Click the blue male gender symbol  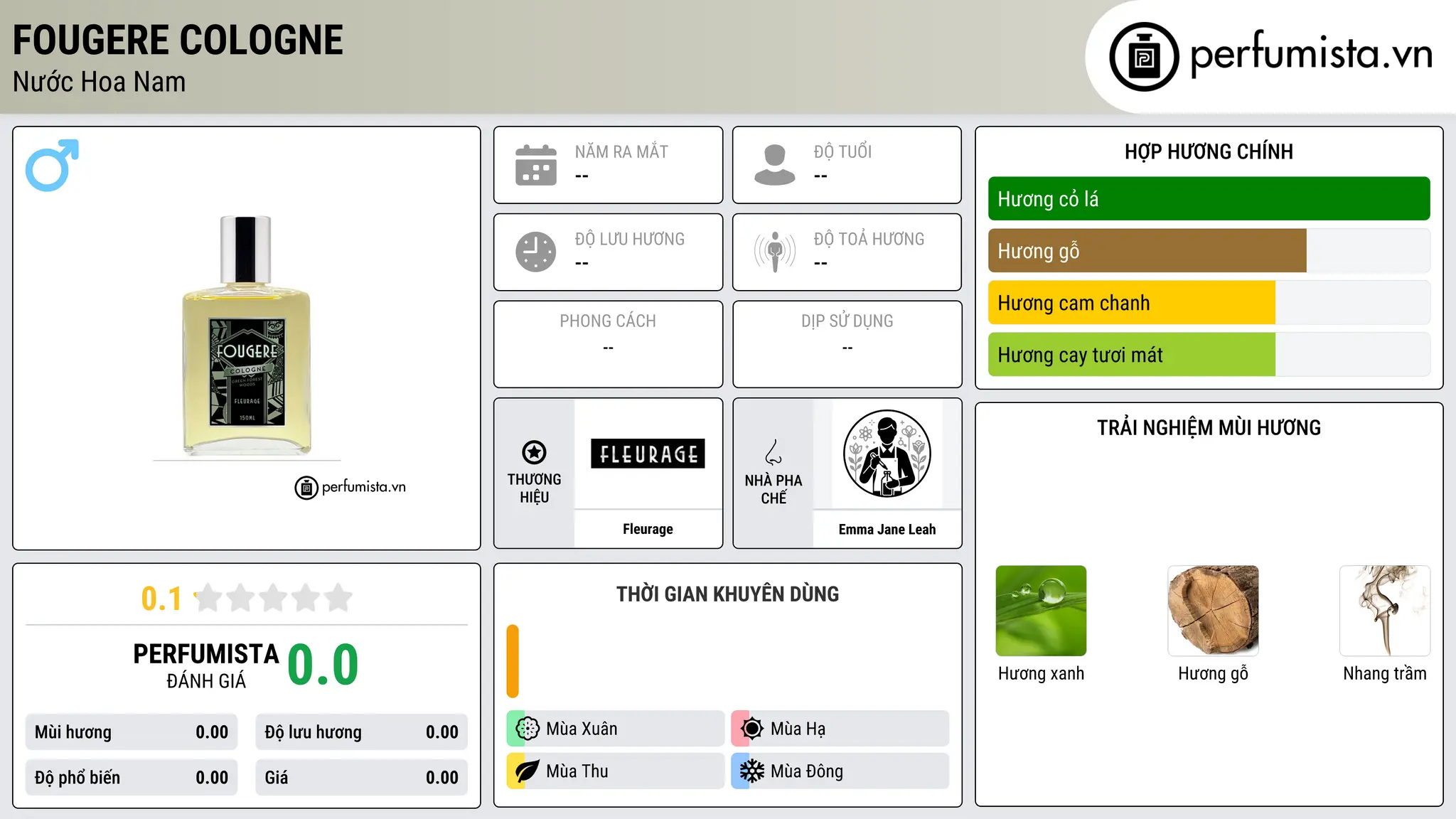52,165
